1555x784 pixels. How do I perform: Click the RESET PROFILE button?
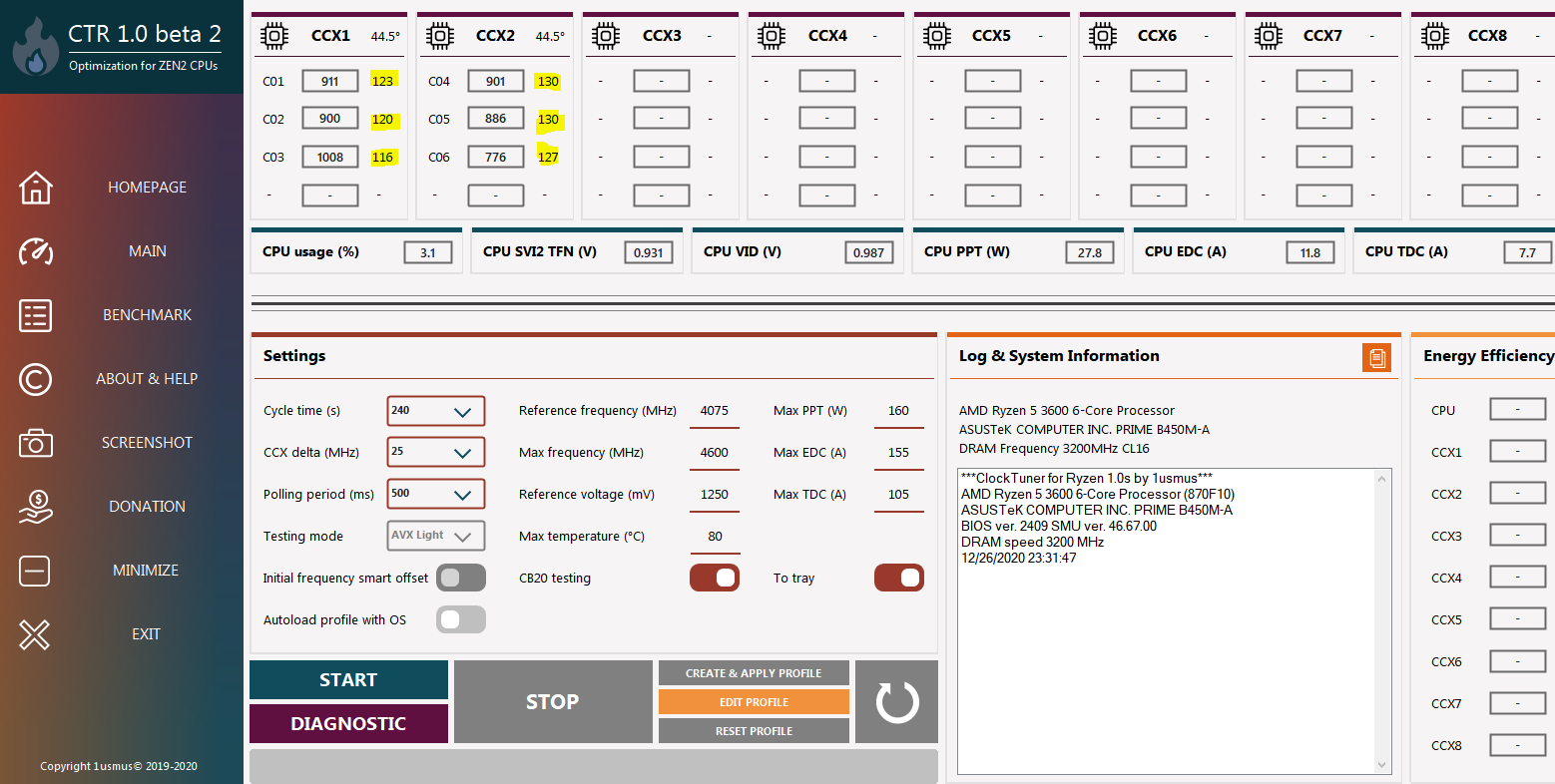[754, 731]
